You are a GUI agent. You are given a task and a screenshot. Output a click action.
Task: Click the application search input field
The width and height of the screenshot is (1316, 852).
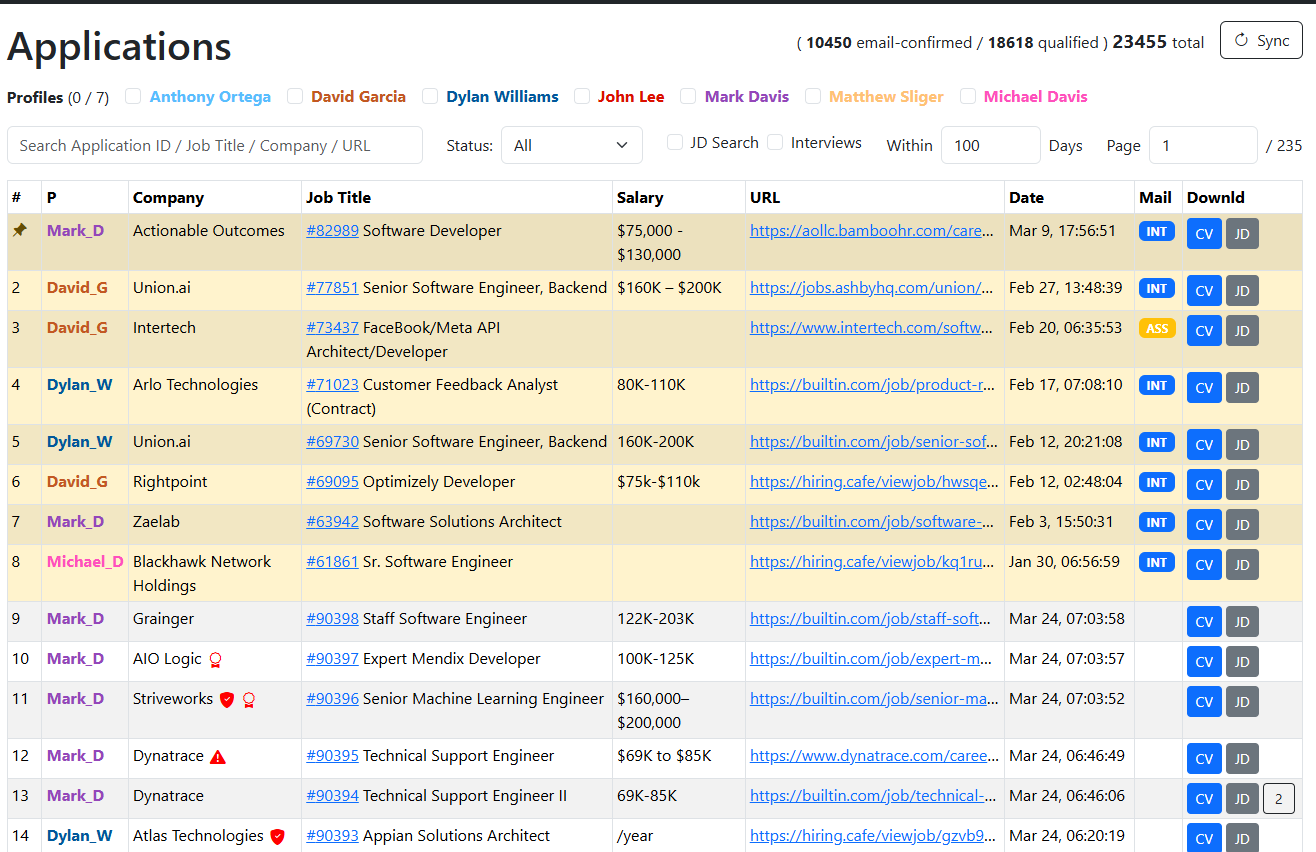tap(215, 145)
